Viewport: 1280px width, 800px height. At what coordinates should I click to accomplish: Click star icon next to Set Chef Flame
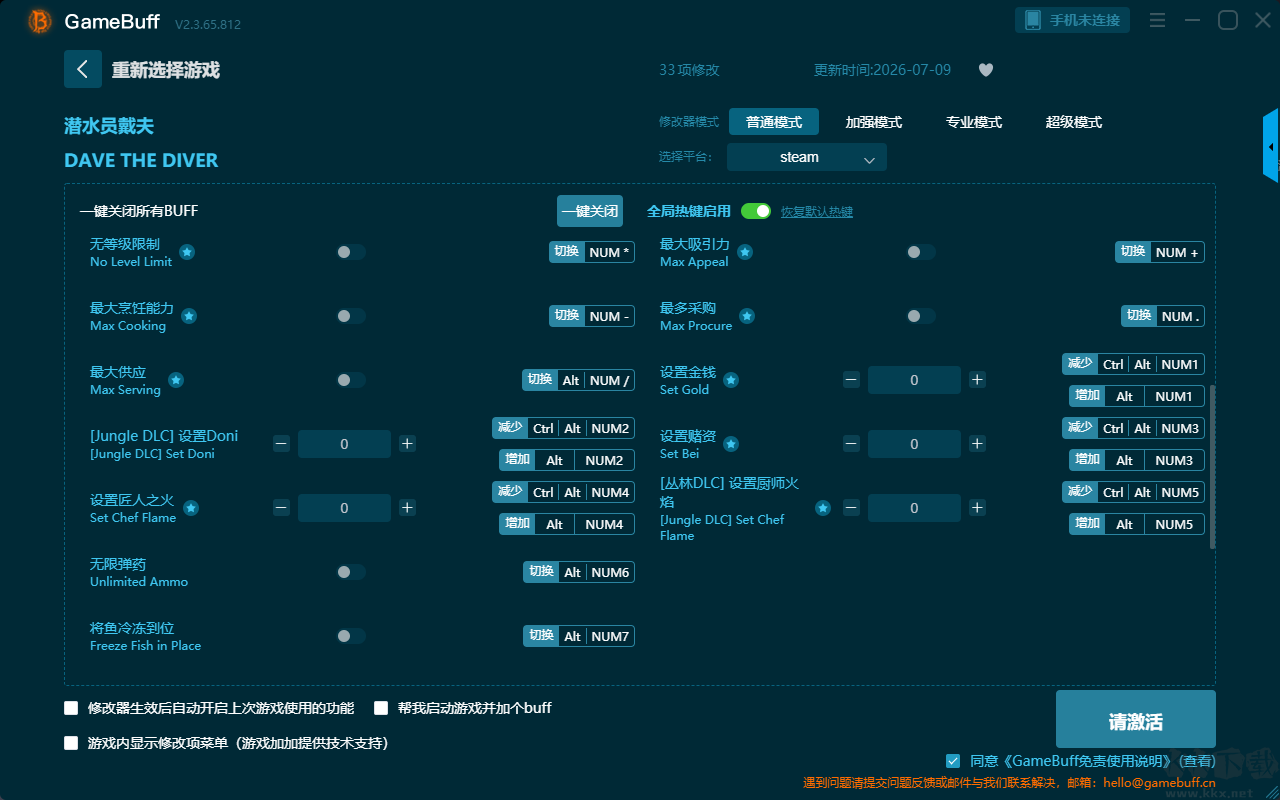coord(191,508)
